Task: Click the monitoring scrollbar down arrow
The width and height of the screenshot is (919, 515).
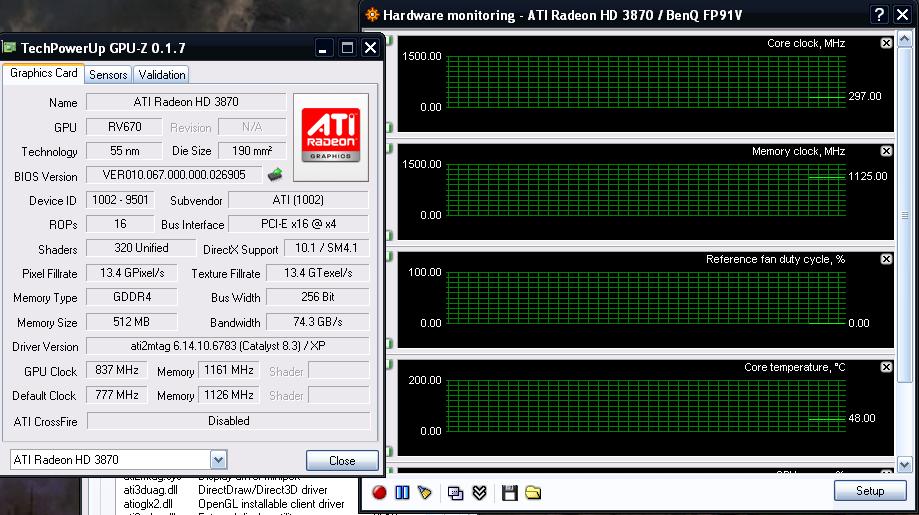Action: (904, 465)
